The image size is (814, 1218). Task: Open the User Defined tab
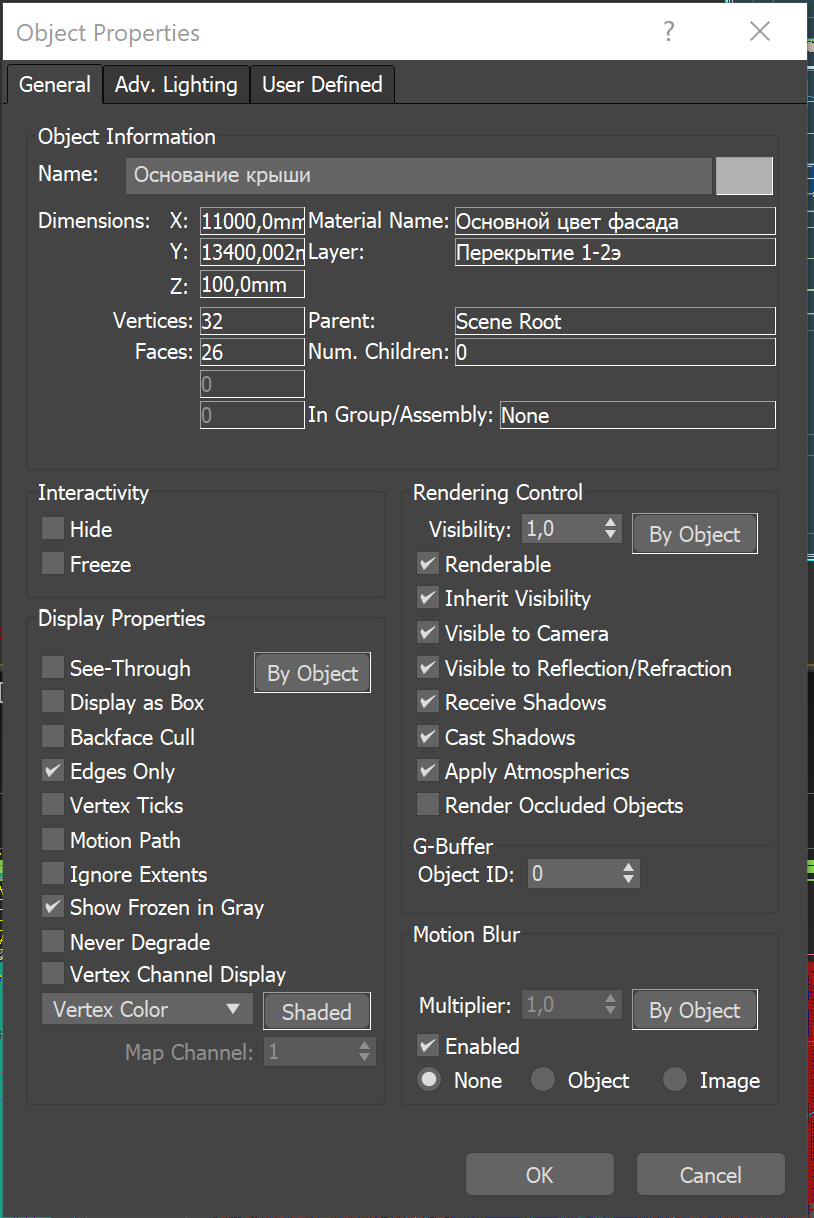tap(322, 85)
